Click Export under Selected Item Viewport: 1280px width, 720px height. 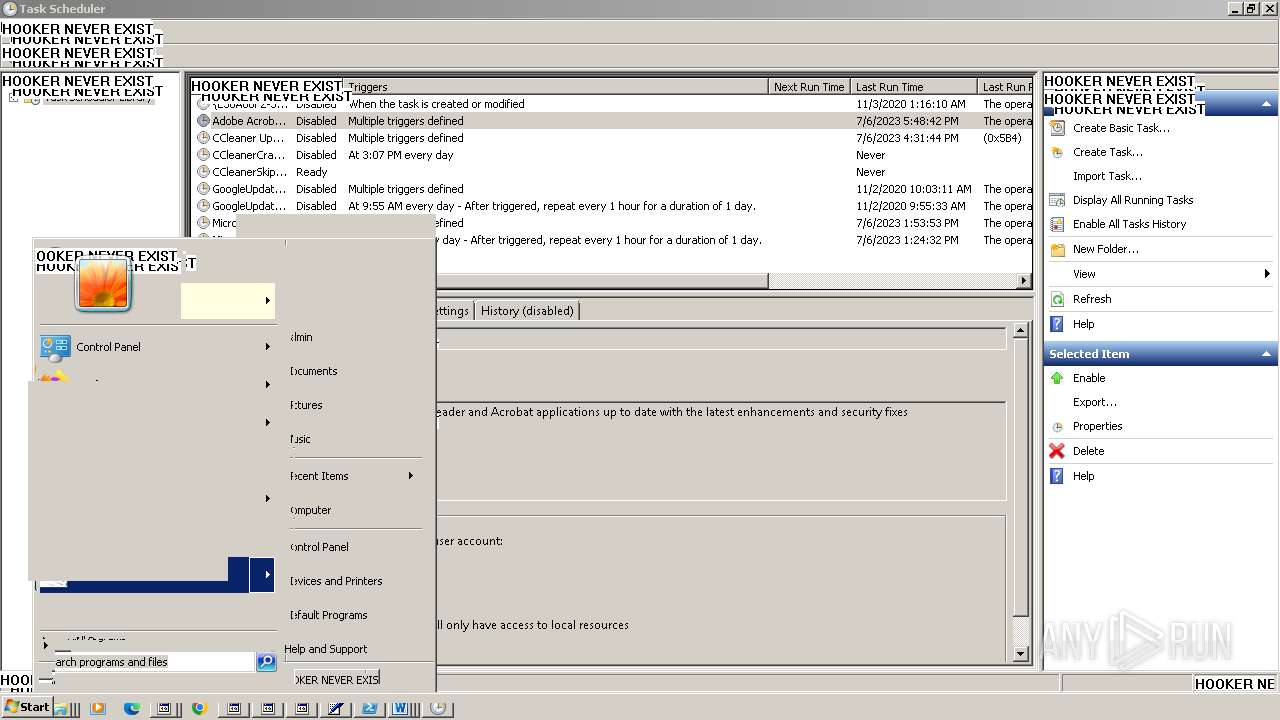pyautogui.click(x=1094, y=402)
